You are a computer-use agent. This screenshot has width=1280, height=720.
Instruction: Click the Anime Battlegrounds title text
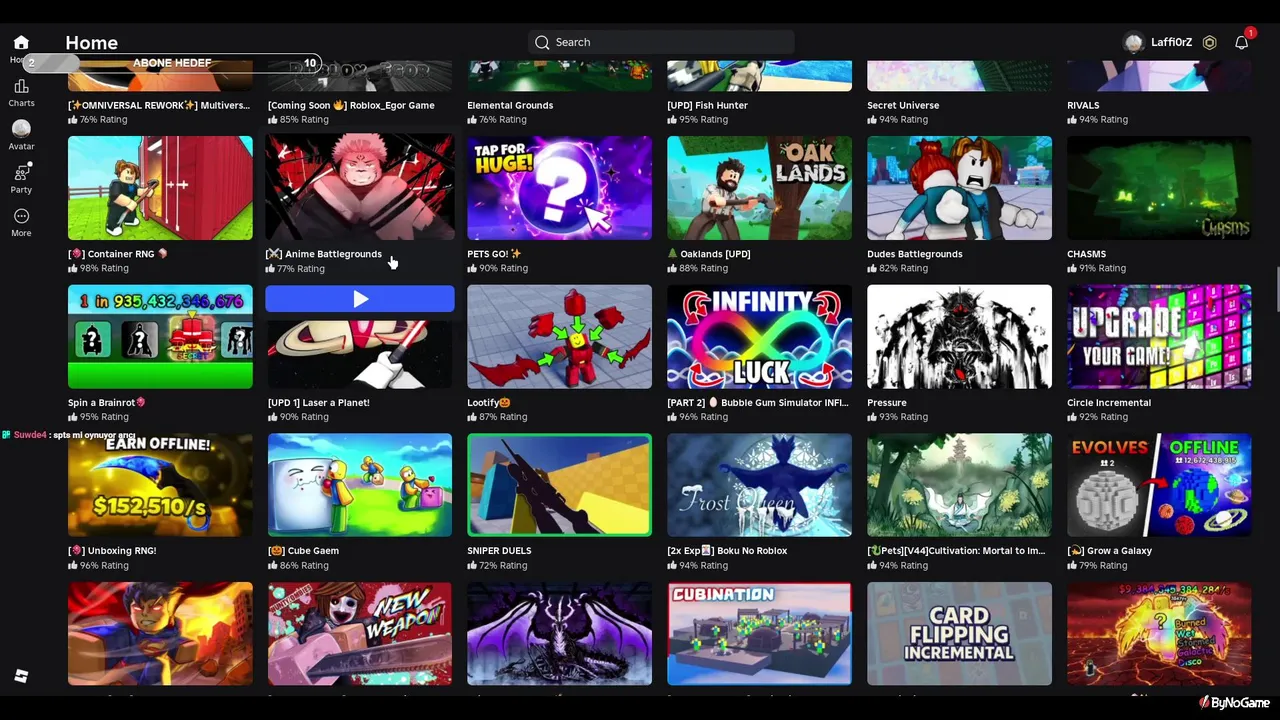click(325, 254)
